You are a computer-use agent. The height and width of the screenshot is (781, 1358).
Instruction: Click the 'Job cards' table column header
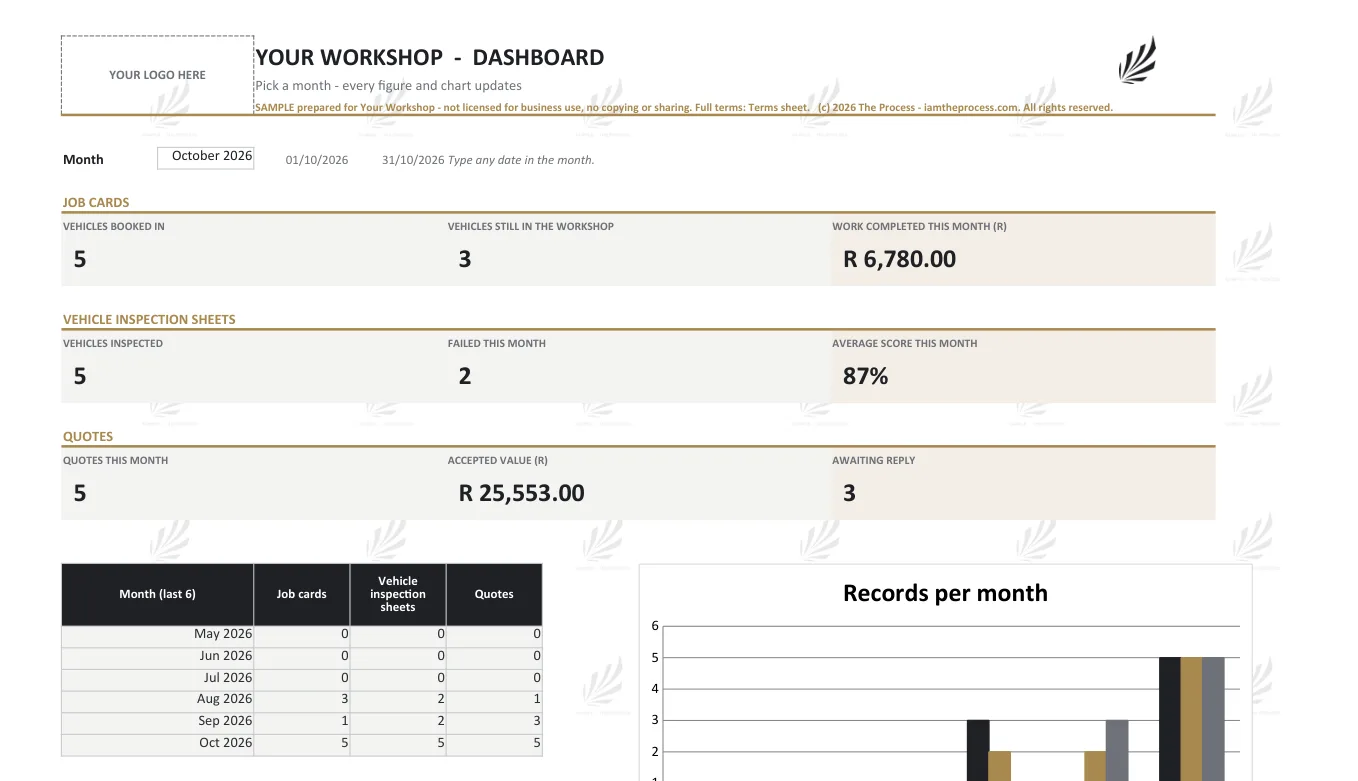[x=302, y=594]
